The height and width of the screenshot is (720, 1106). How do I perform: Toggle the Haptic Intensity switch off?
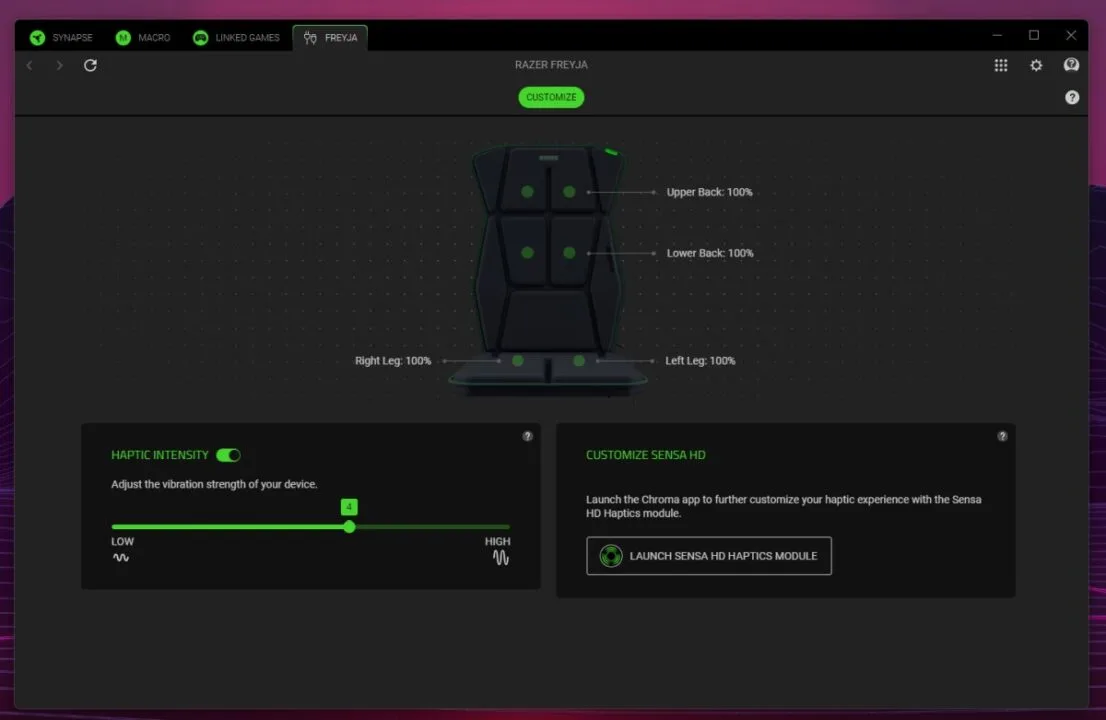(228, 455)
